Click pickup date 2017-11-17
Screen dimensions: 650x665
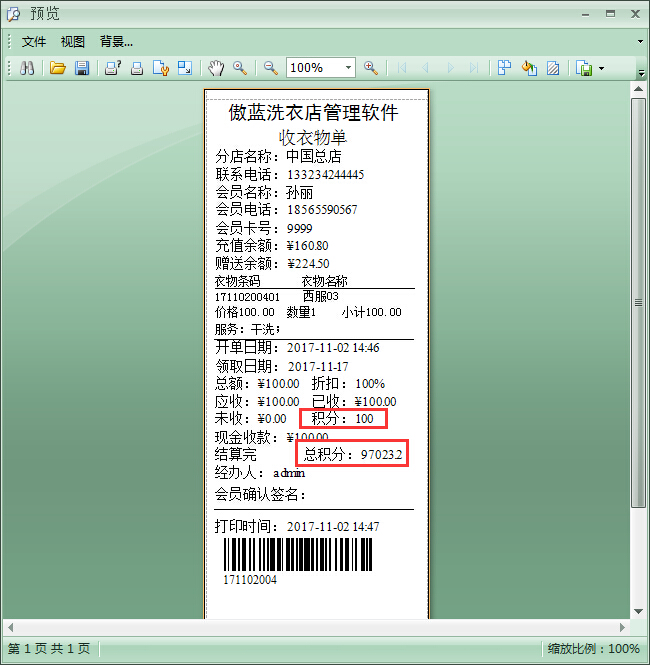point(318,366)
